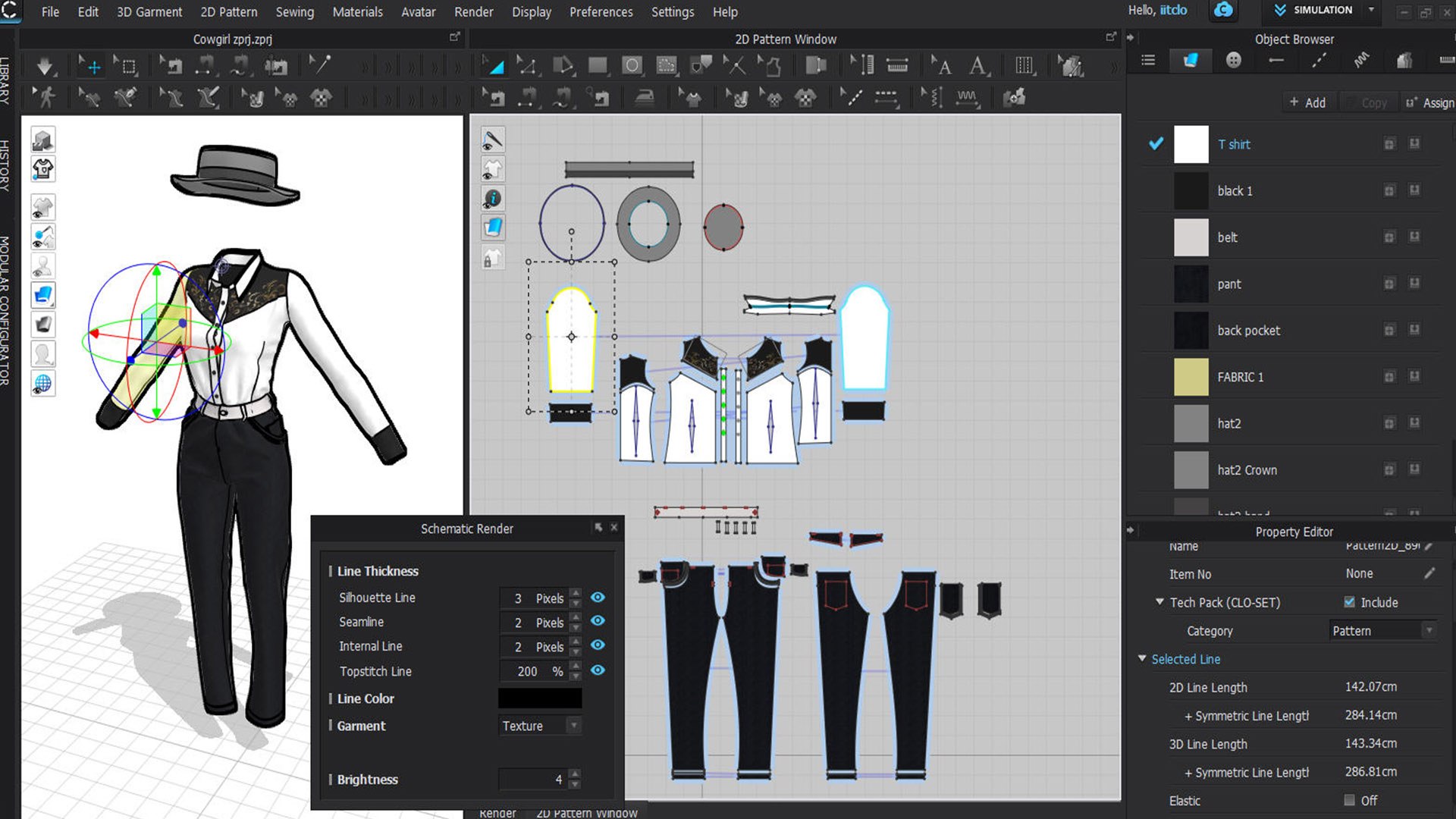The image size is (1456, 819).
Task: Click the Line Color black swatch
Action: (x=539, y=698)
